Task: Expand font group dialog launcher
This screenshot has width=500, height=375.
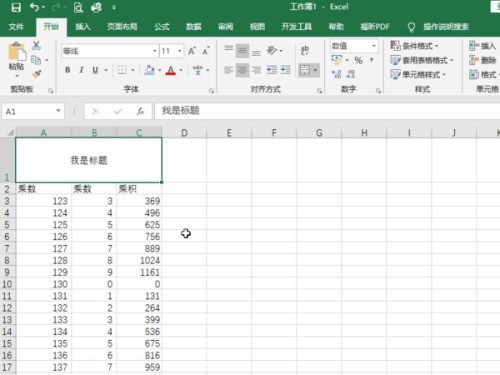Action: coord(211,91)
